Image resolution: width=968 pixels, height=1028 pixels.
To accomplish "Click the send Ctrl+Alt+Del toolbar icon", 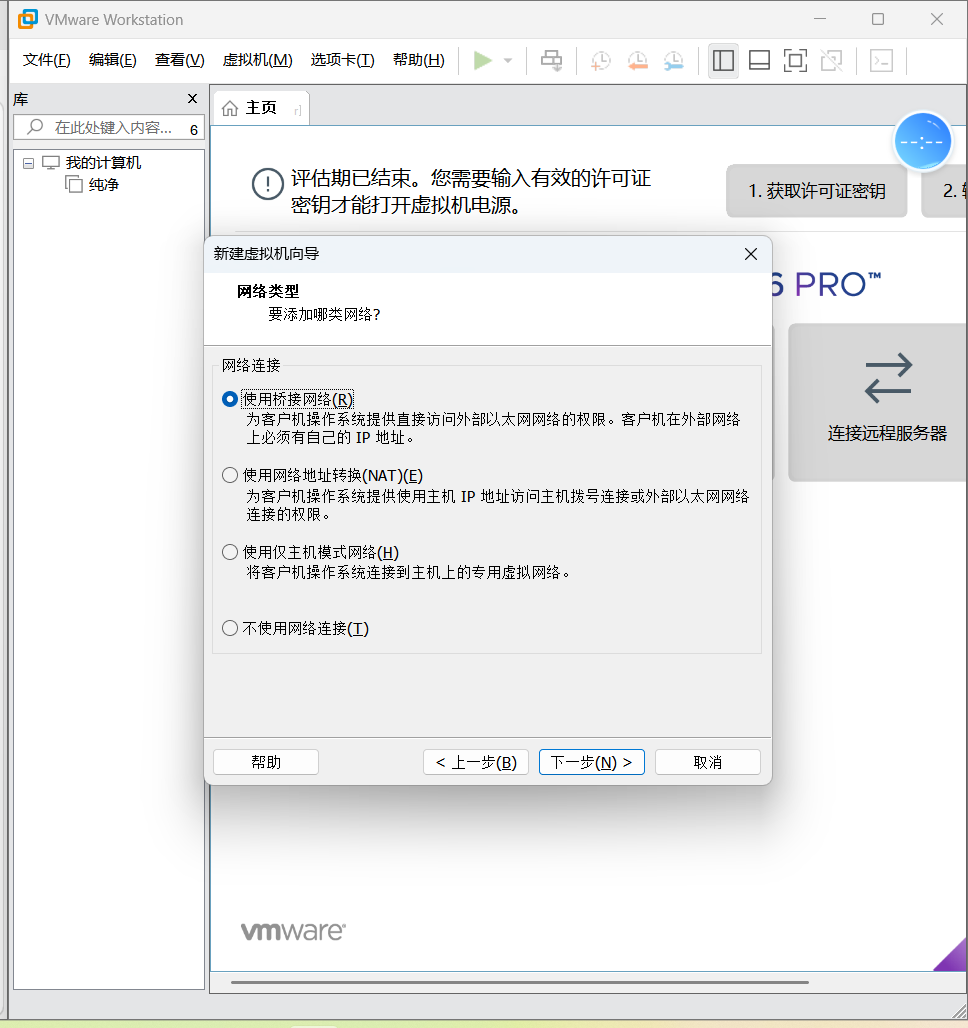I will [552, 60].
